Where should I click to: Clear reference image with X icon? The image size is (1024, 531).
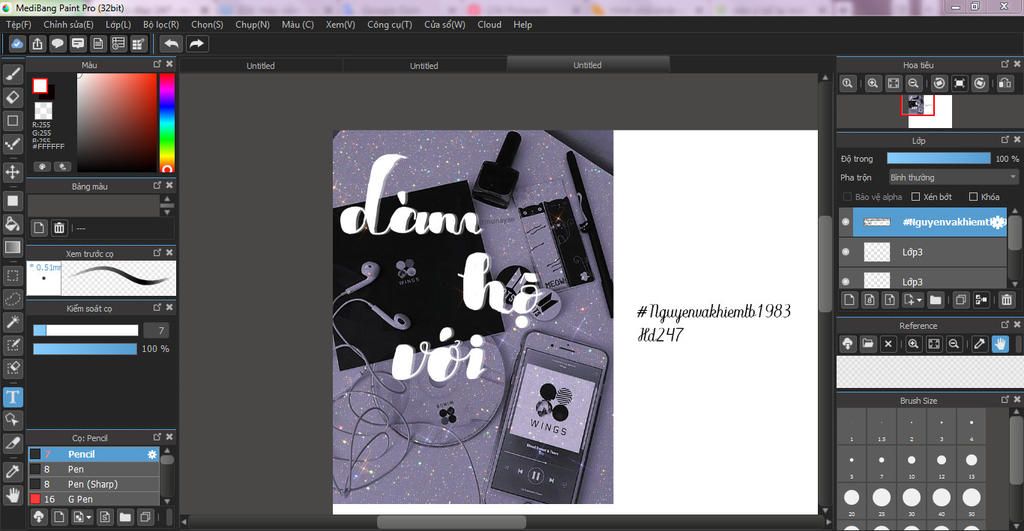click(888, 344)
